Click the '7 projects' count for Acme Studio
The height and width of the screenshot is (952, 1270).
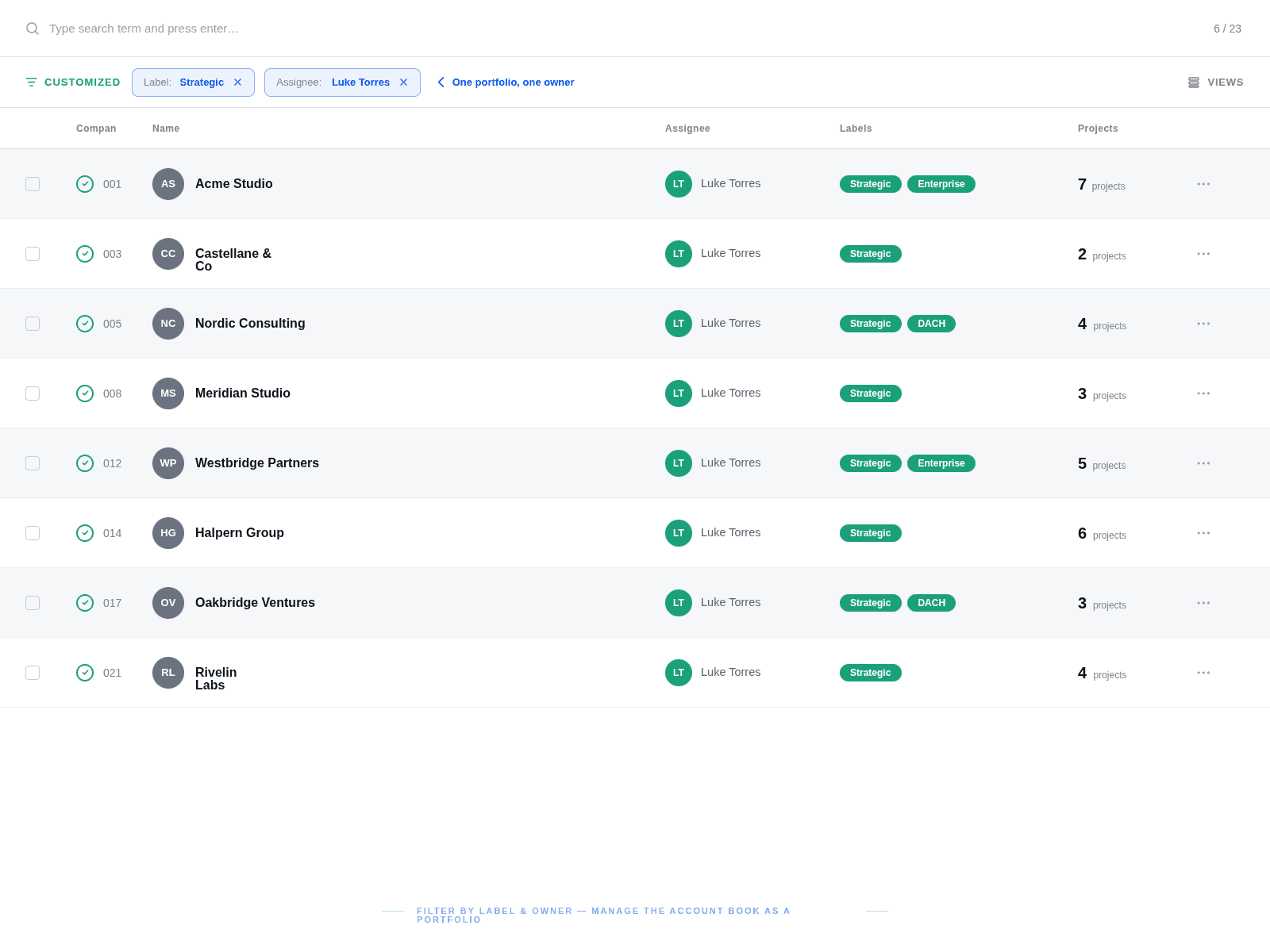[x=1102, y=185]
